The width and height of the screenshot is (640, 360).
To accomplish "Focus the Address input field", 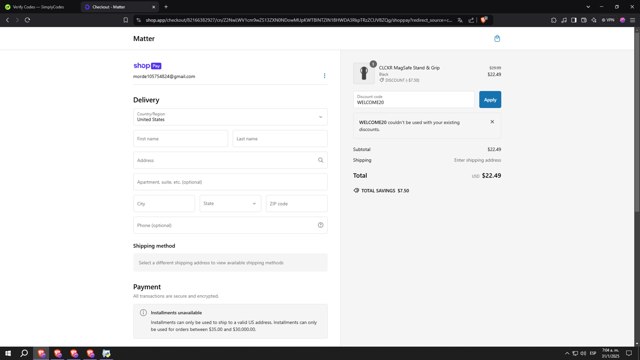I will pos(230,160).
